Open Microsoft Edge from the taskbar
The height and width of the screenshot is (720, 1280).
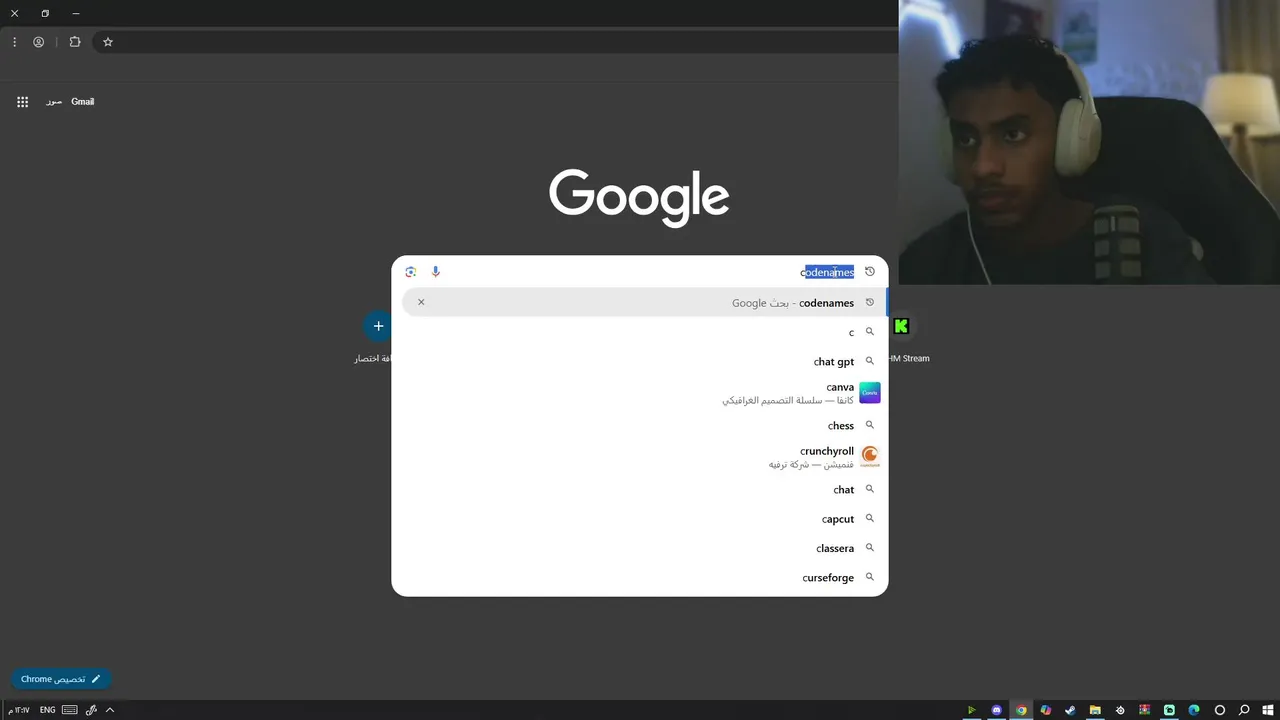pyautogui.click(x=1194, y=710)
